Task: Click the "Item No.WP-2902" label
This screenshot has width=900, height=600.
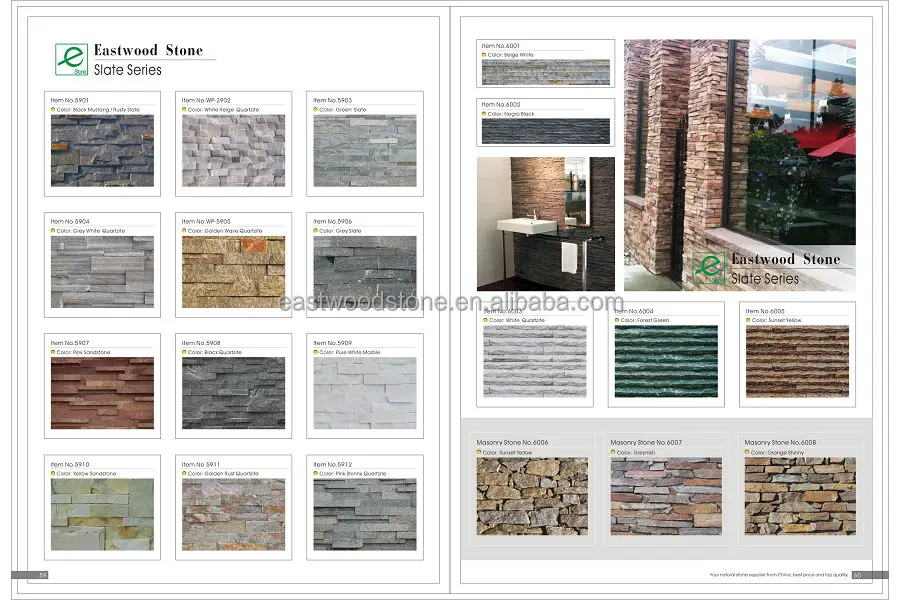Action: [206, 100]
